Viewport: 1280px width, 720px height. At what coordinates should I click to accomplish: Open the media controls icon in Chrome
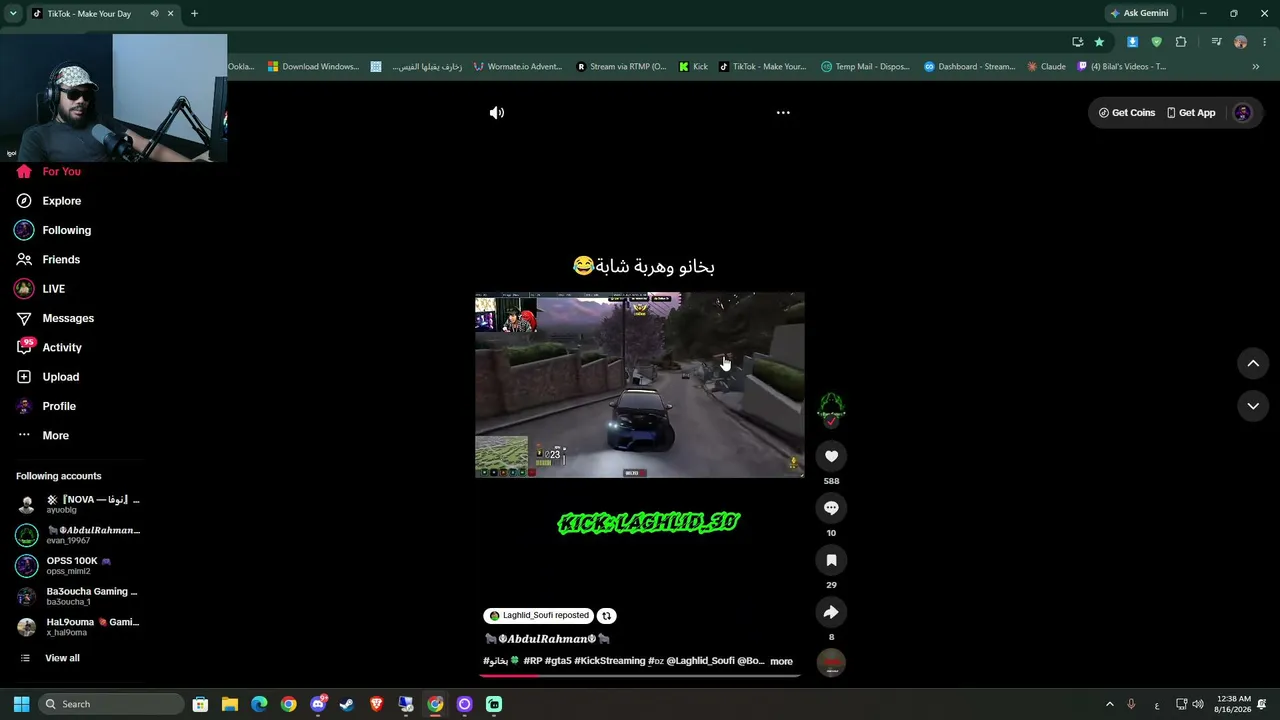(1216, 42)
